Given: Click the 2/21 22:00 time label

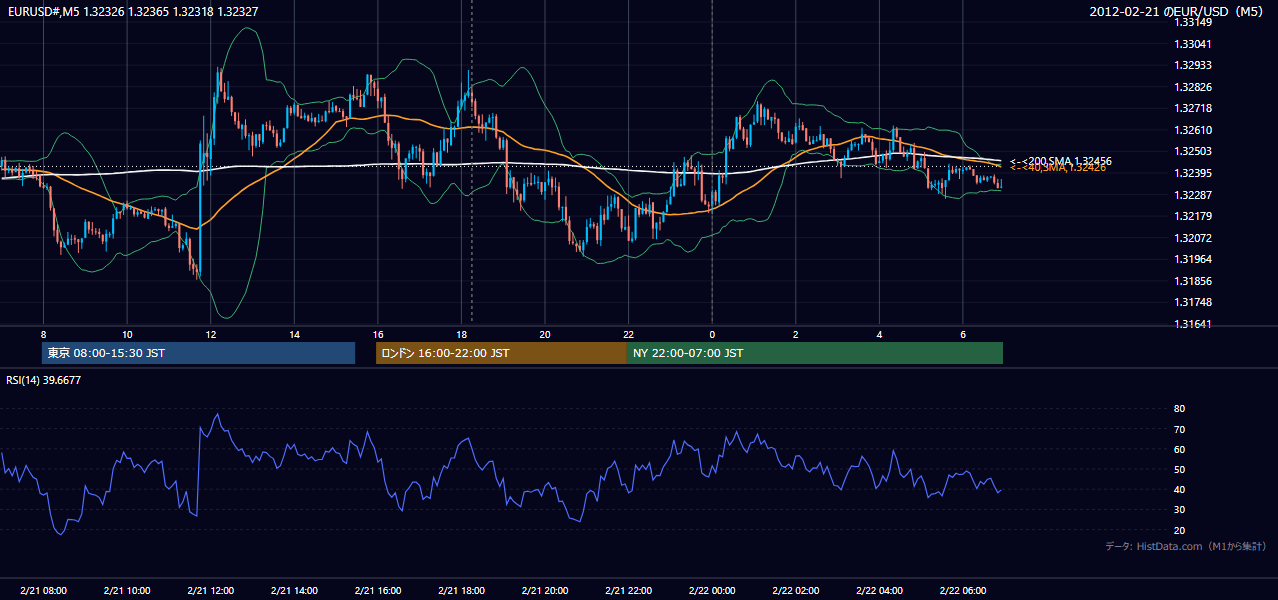Looking at the screenshot, I should pyautogui.click(x=628, y=591).
